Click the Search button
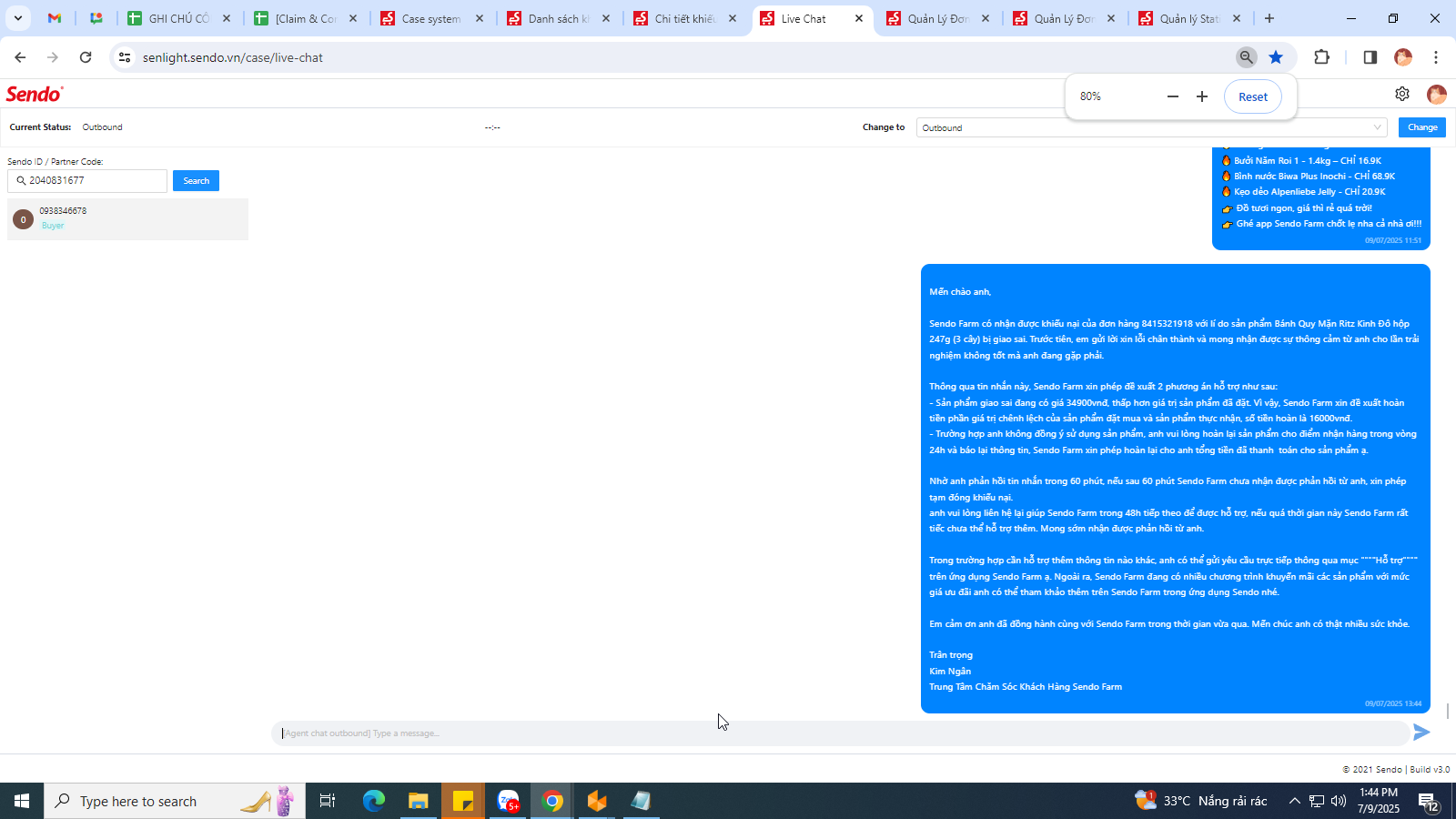The height and width of the screenshot is (819, 1456). click(196, 180)
